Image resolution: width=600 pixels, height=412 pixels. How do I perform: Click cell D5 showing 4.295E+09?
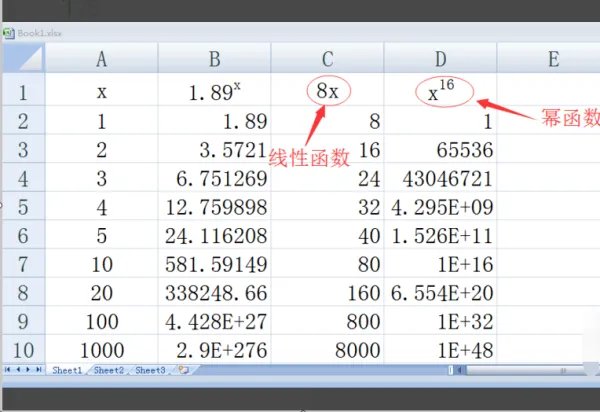(440, 206)
